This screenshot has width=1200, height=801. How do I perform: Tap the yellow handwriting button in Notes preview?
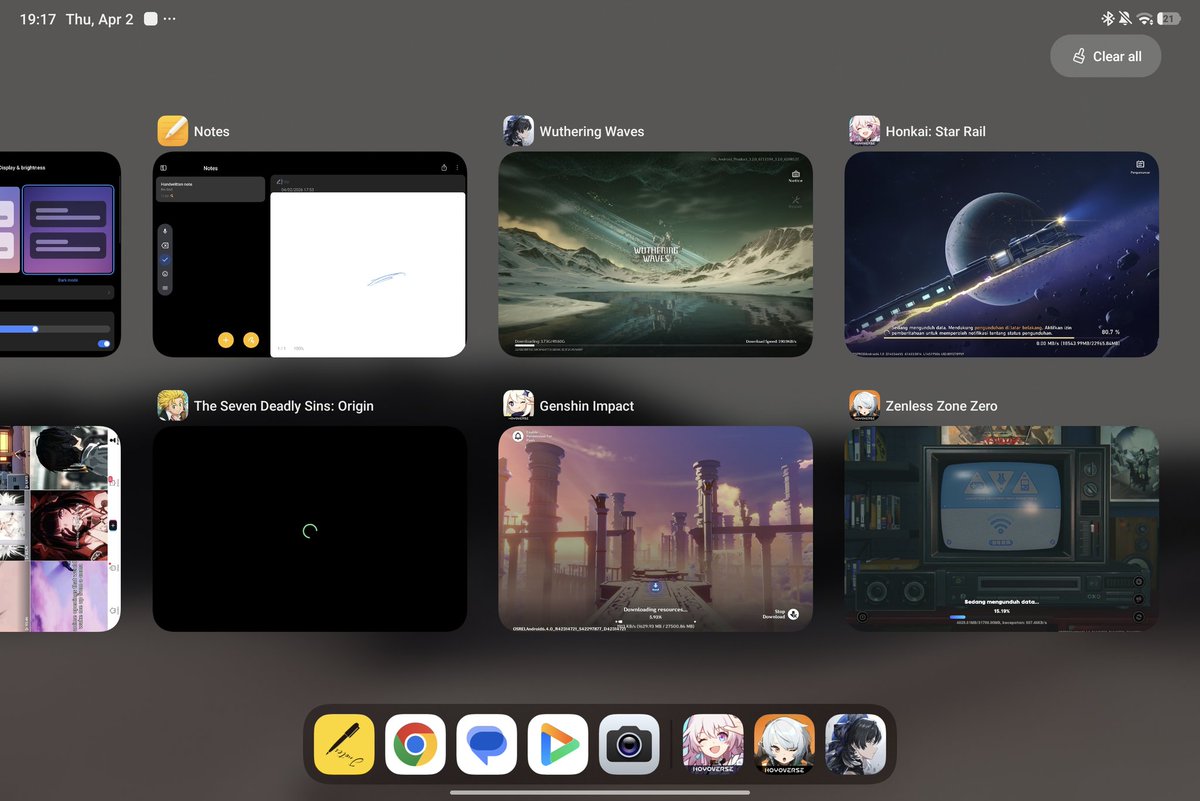251,340
